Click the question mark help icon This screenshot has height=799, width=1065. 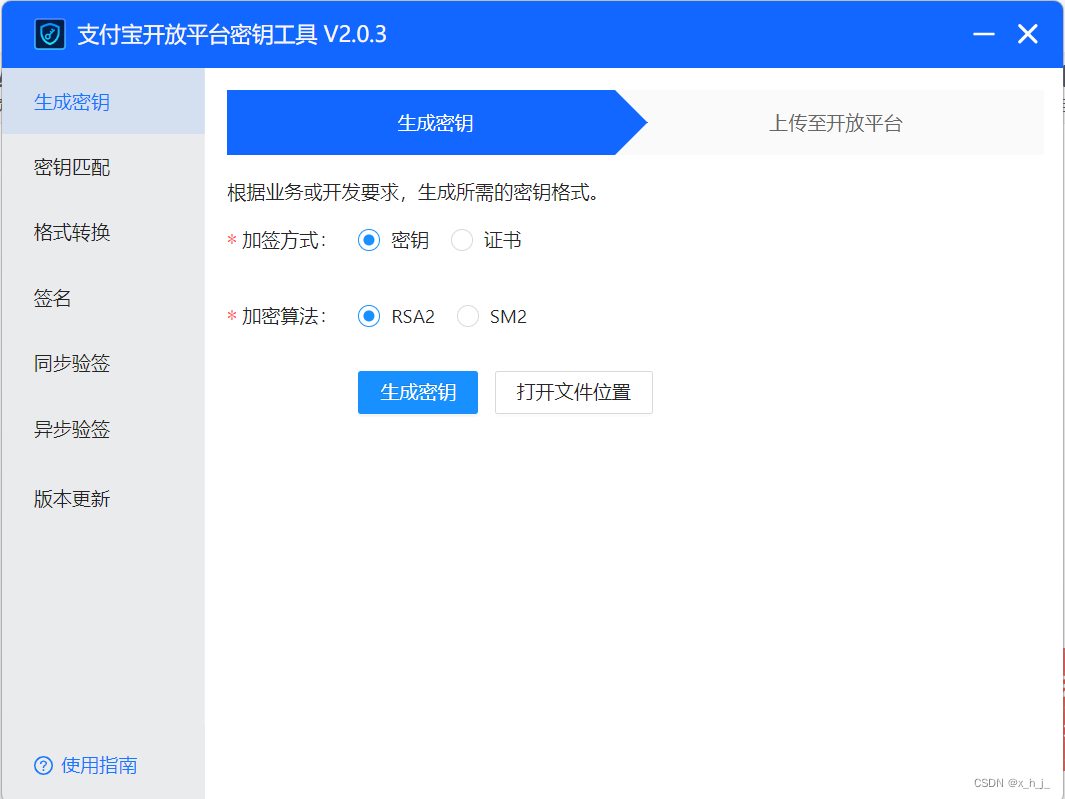tap(43, 766)
